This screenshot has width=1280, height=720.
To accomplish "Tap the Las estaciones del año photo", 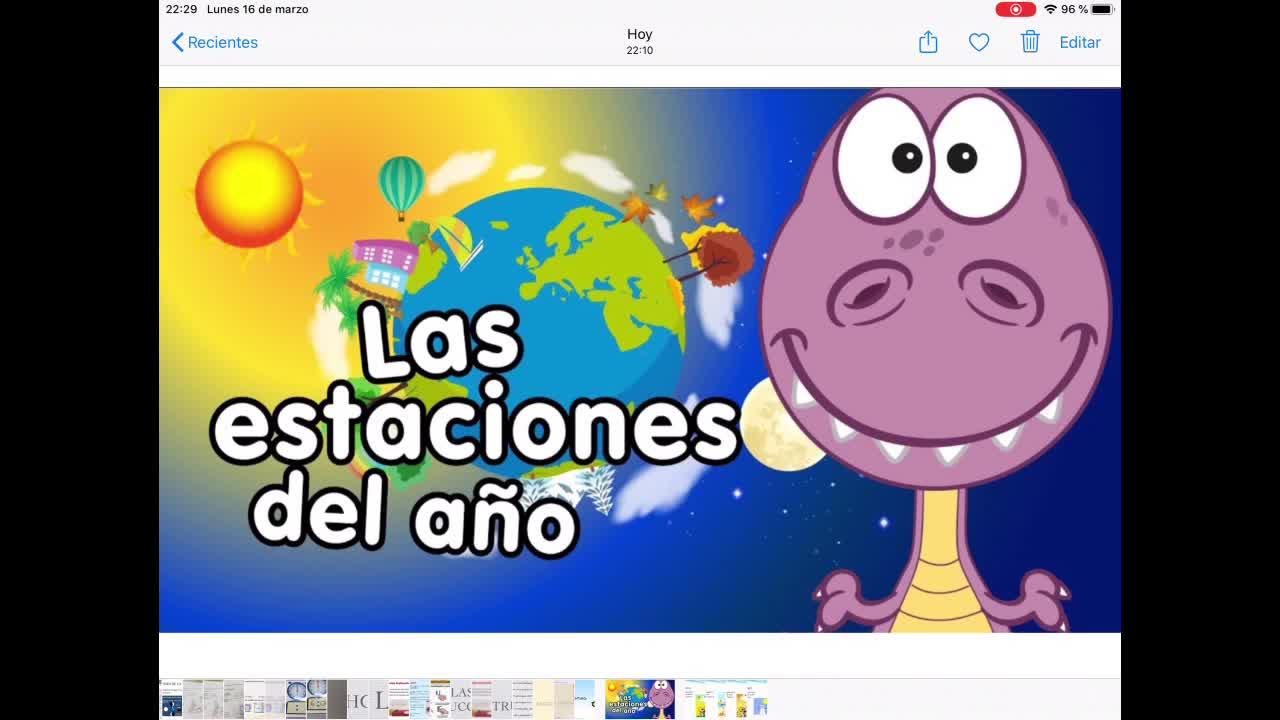I will (640, 360).
